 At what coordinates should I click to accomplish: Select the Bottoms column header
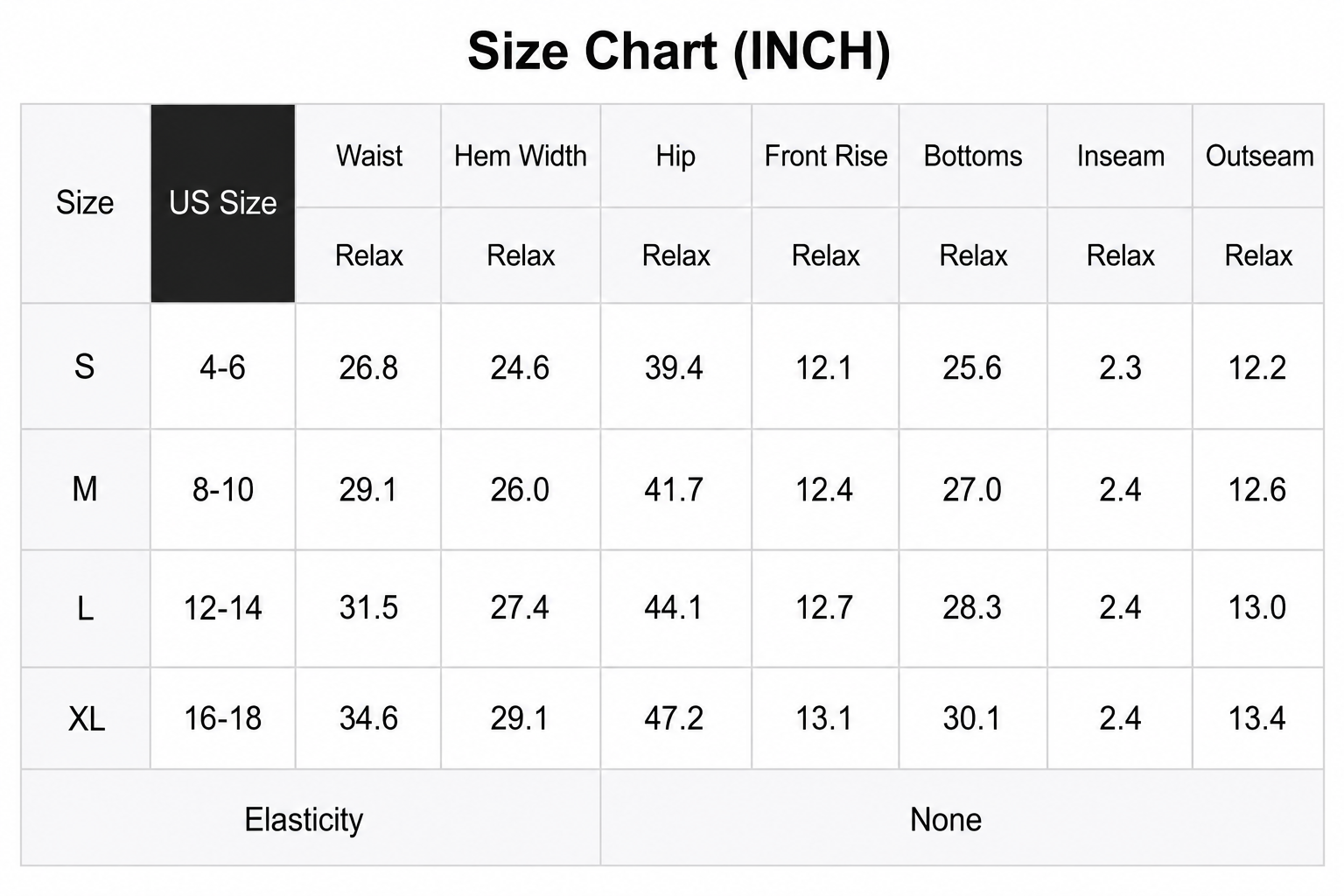click(x=973, y=156)
